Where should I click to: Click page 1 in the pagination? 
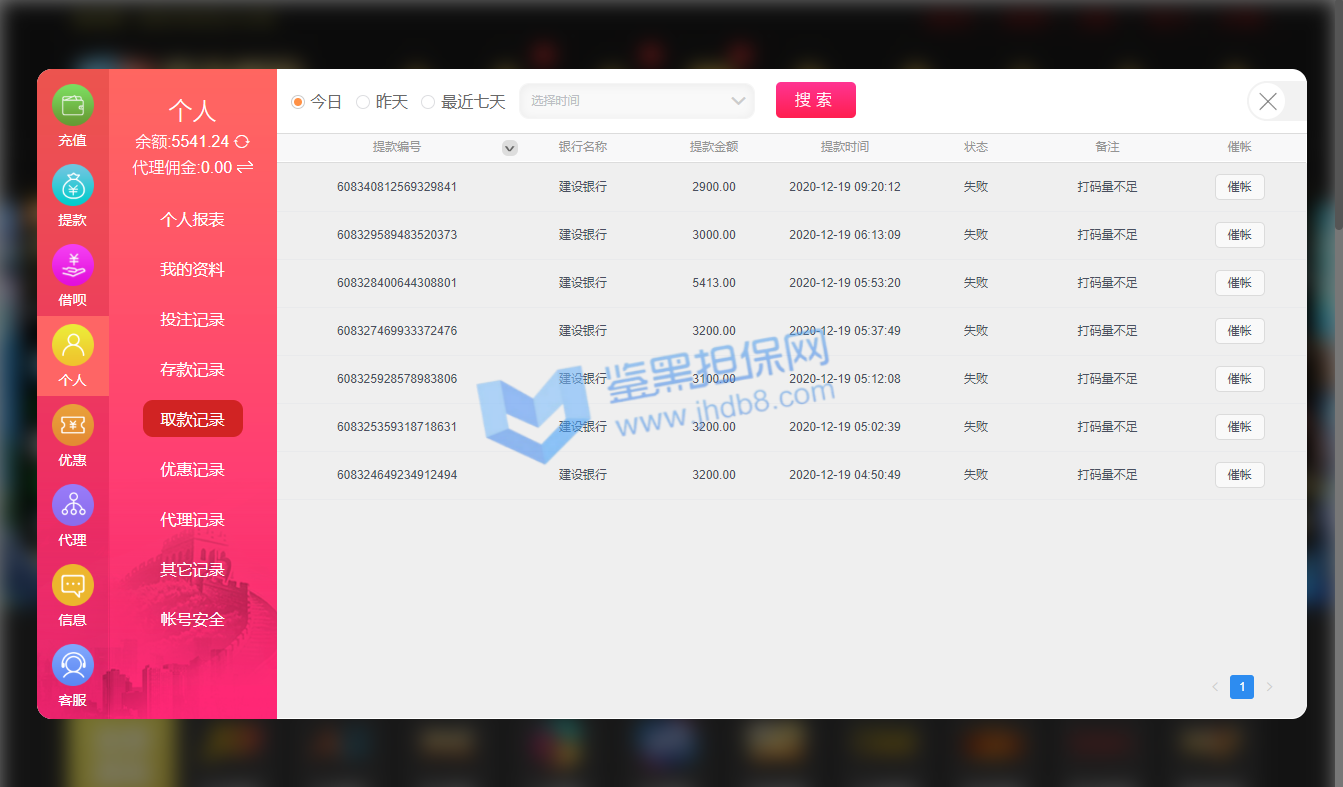[1241, 687]
